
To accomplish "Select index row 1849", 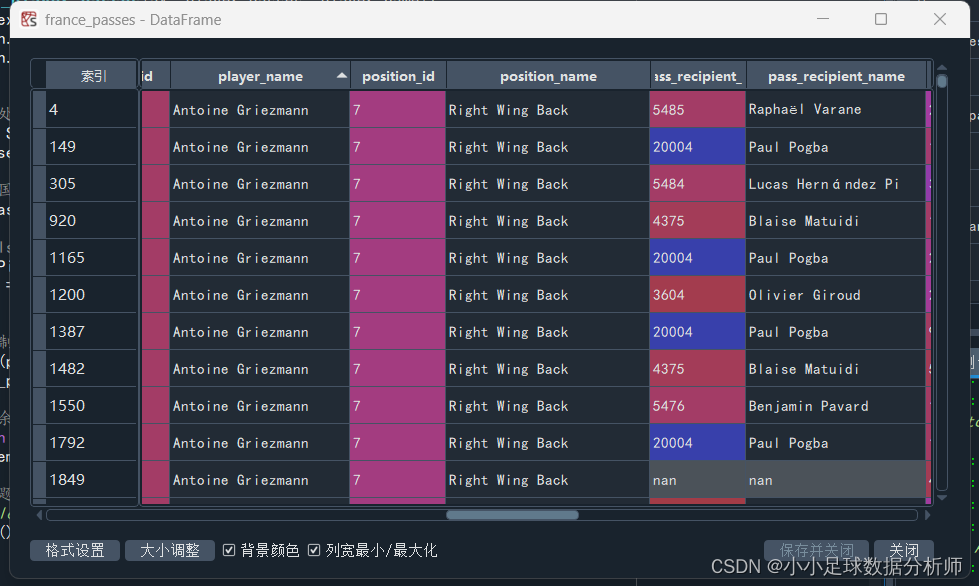I will (x=92, y=479).
